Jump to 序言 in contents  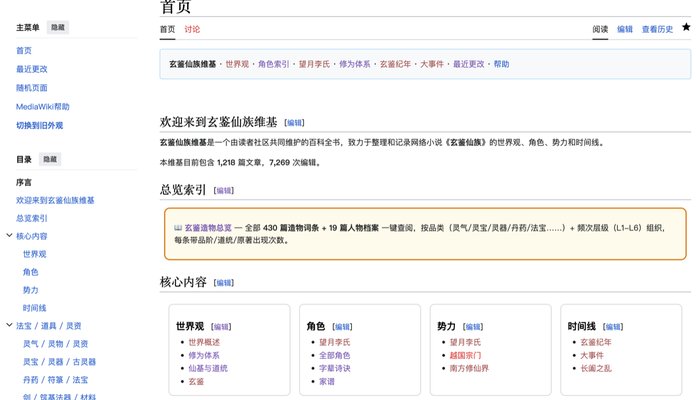click(24, 182)
